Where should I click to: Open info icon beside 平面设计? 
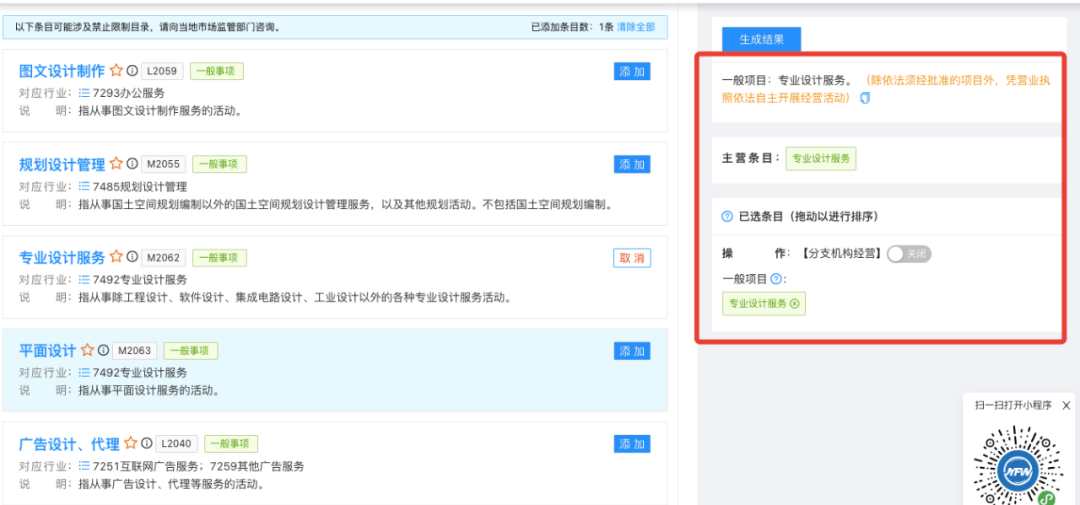pos(103,350)
